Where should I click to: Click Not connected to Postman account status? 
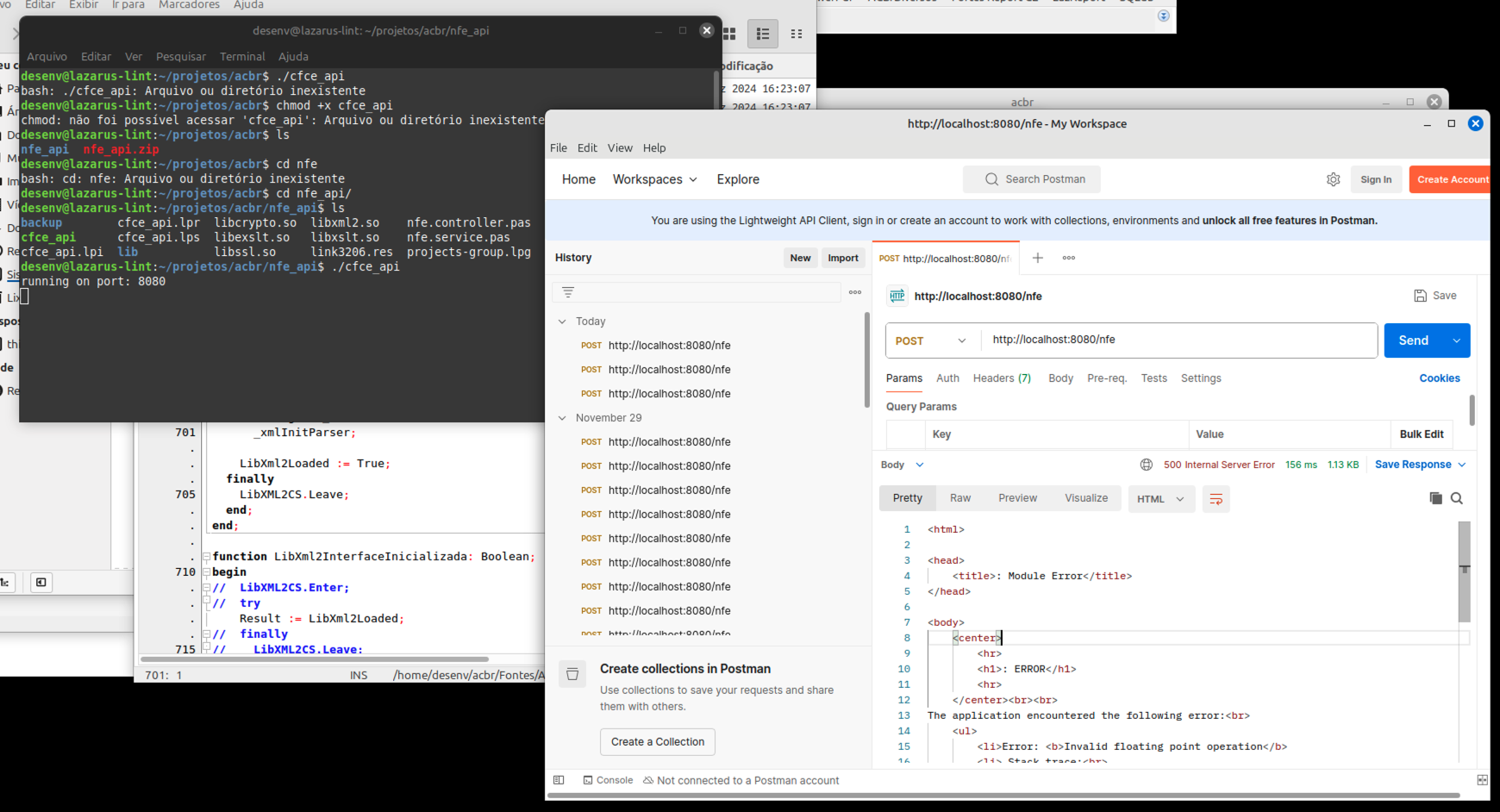pyautogui.click(x=741, y=780)
